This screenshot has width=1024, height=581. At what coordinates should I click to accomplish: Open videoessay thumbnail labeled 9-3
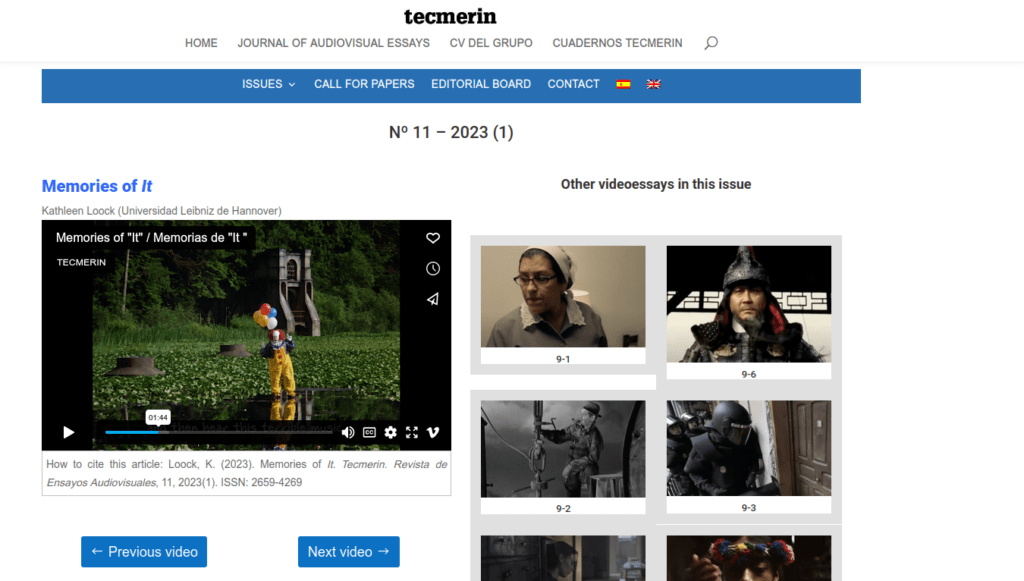(748, 448)
